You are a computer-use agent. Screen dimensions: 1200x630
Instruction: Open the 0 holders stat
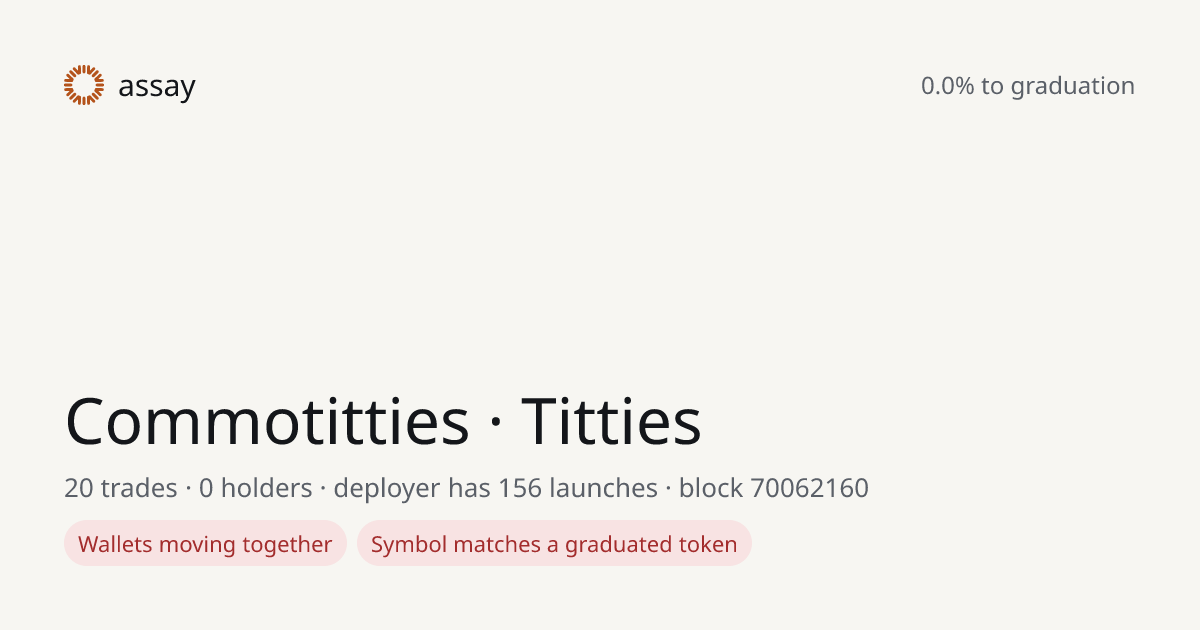(x=256, y=488)
